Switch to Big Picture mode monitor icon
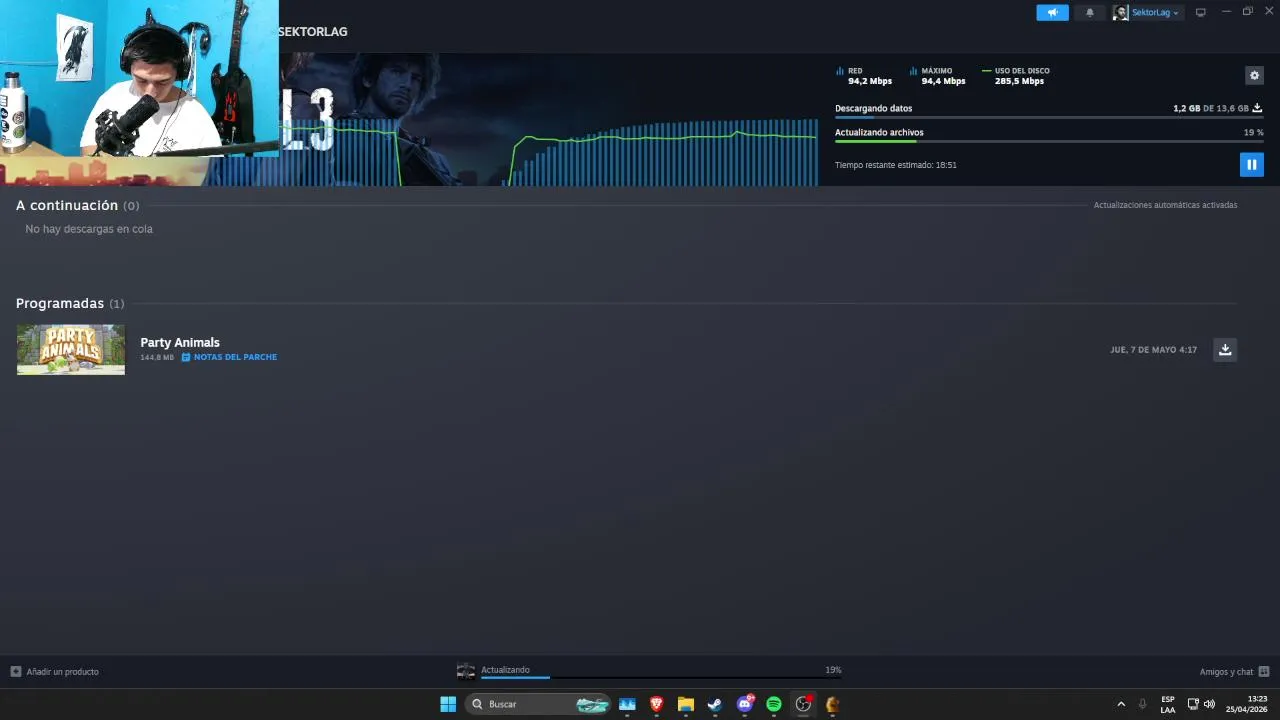 click(1201, 12)
